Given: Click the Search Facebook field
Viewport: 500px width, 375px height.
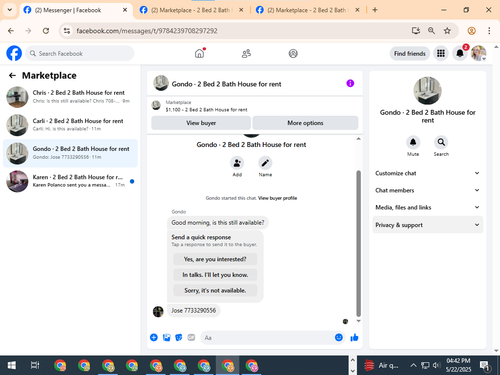Looking at the screenshot, I should coord(80,53).
